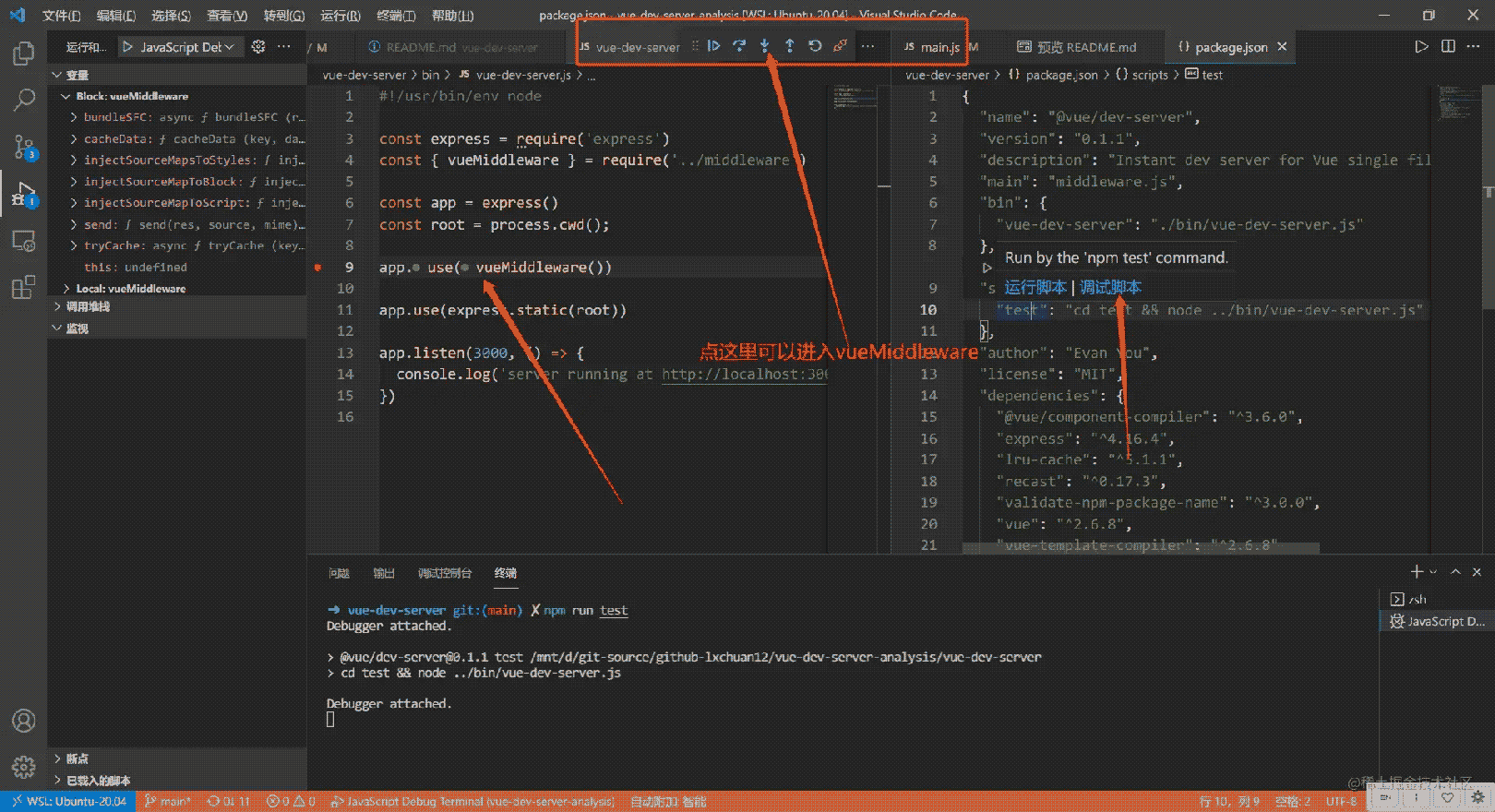The height and width of the screenshot is (812, 1495).
Task: Open the terminal launch profile dropdown arrow
Action: pos(1433,572)
